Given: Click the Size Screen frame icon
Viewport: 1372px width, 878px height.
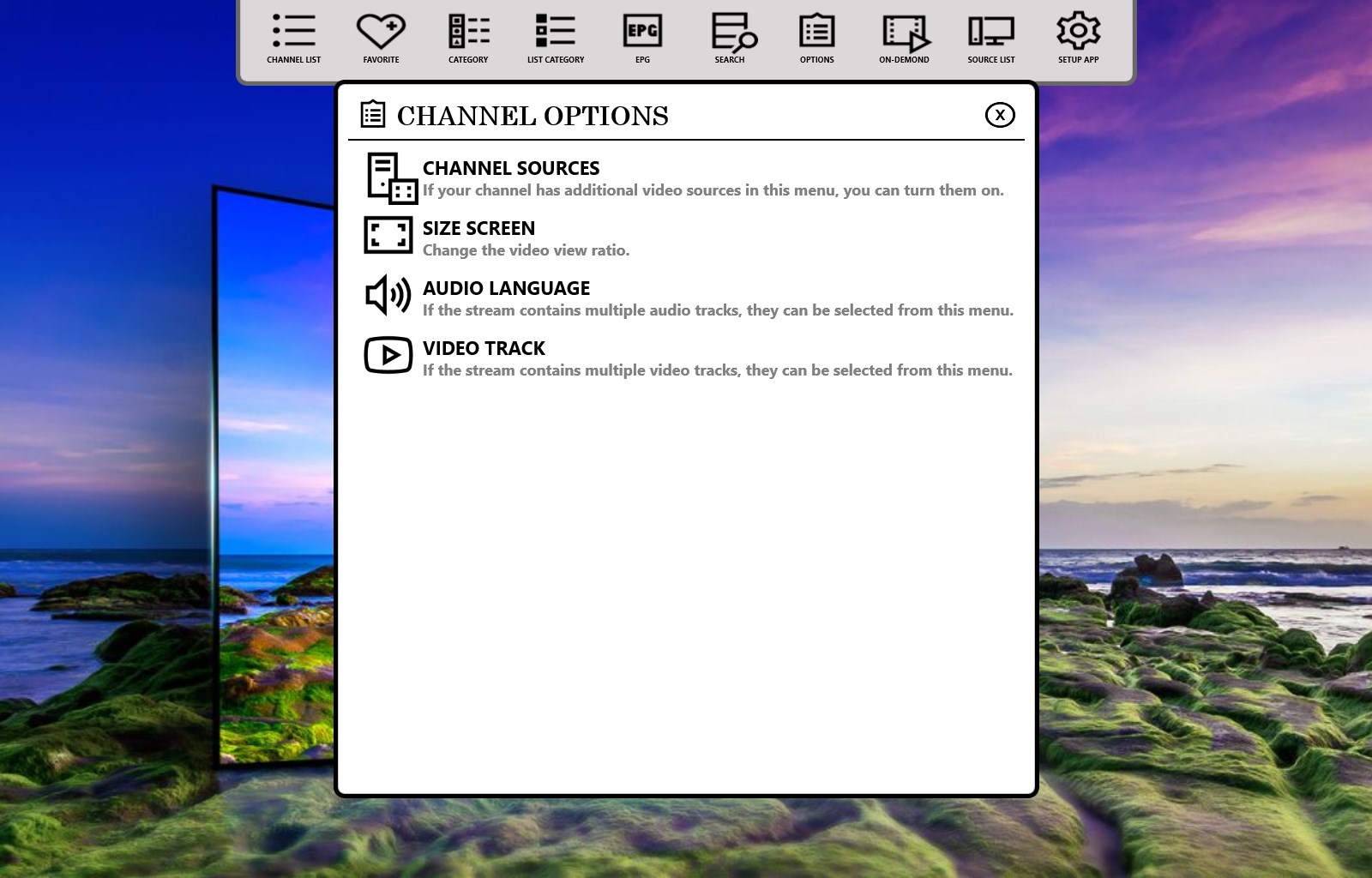Looking at the screenshot, I should [388, 235].
